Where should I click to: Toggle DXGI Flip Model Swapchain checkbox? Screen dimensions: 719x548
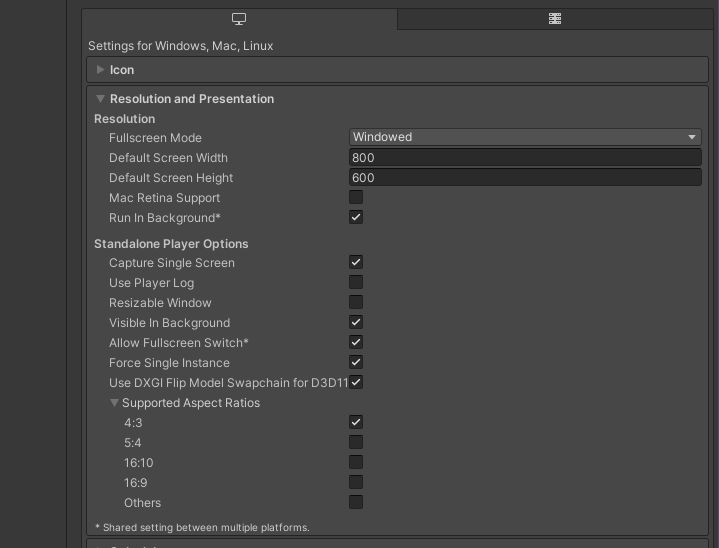[356, 382]
